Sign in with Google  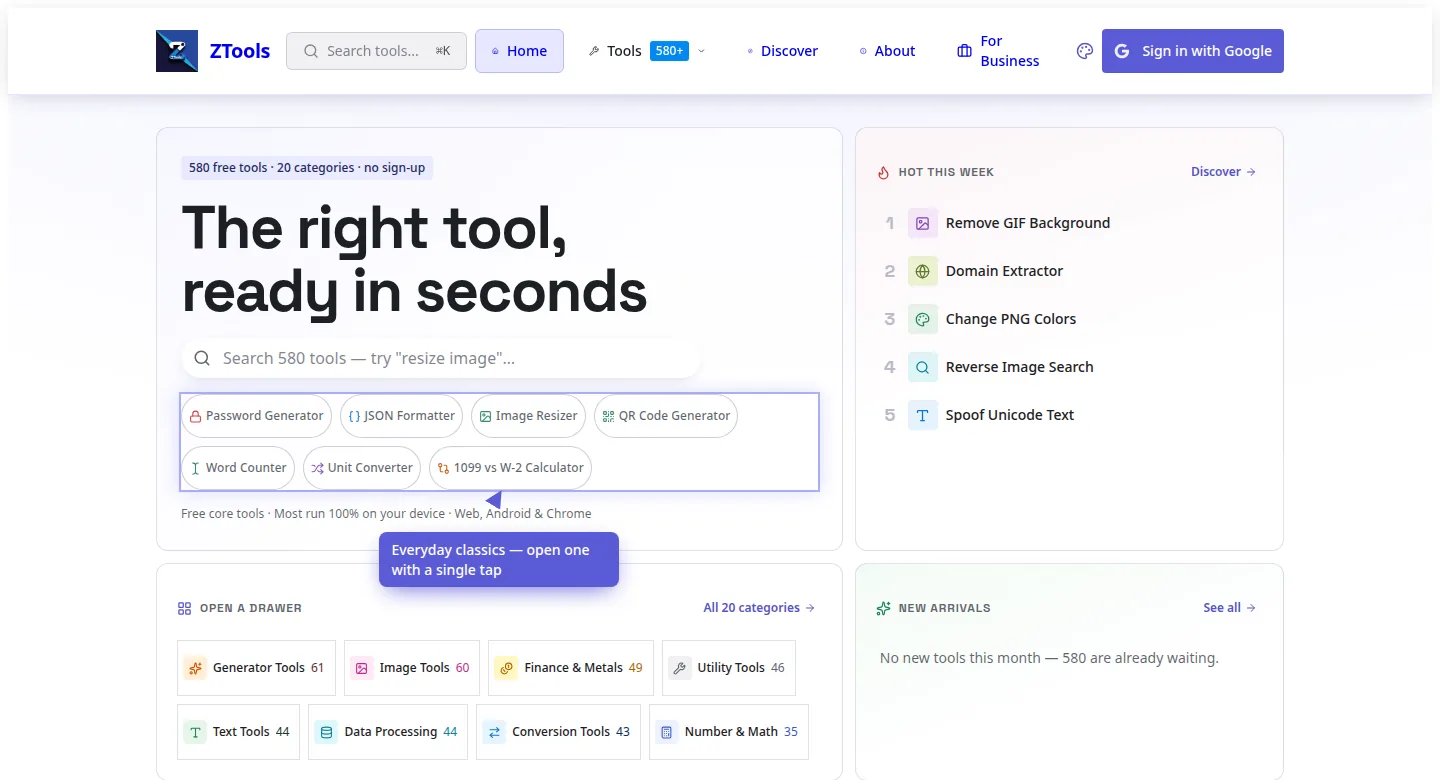[x=1193, y=51]
